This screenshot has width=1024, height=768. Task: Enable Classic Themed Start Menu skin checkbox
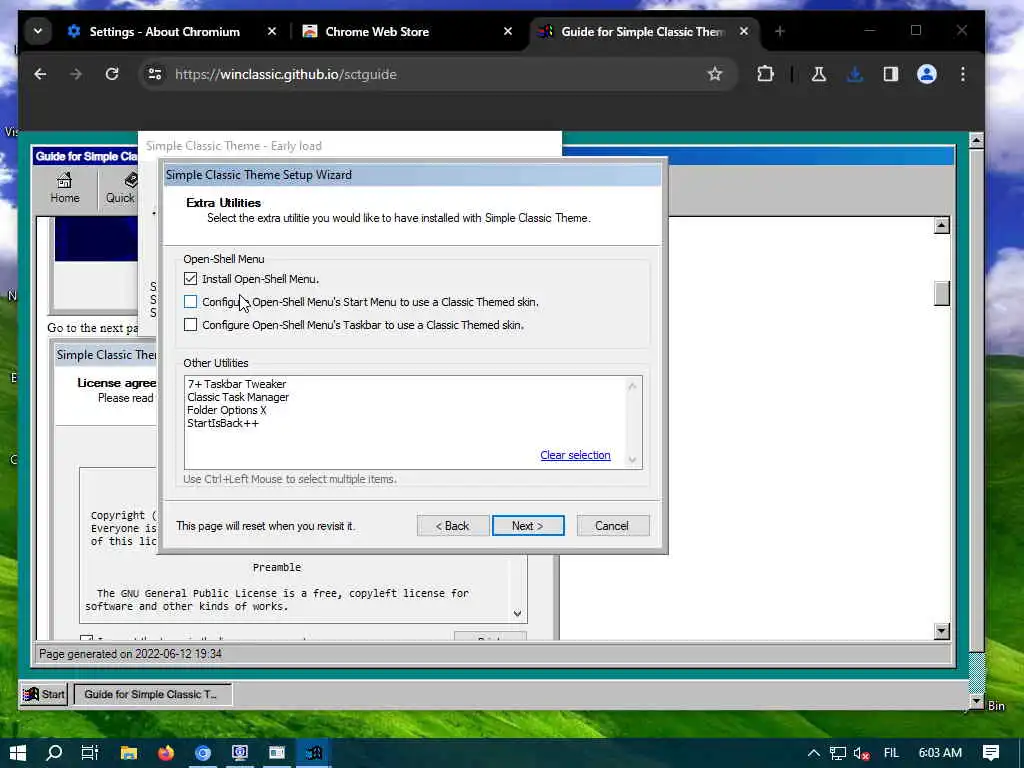click(x=190, y=302)
